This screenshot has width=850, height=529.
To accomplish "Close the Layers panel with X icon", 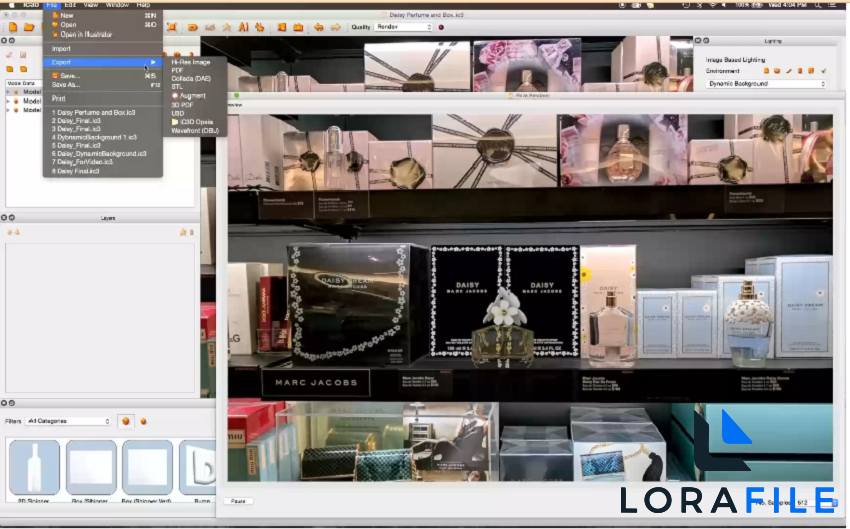I will click(4, 217).
